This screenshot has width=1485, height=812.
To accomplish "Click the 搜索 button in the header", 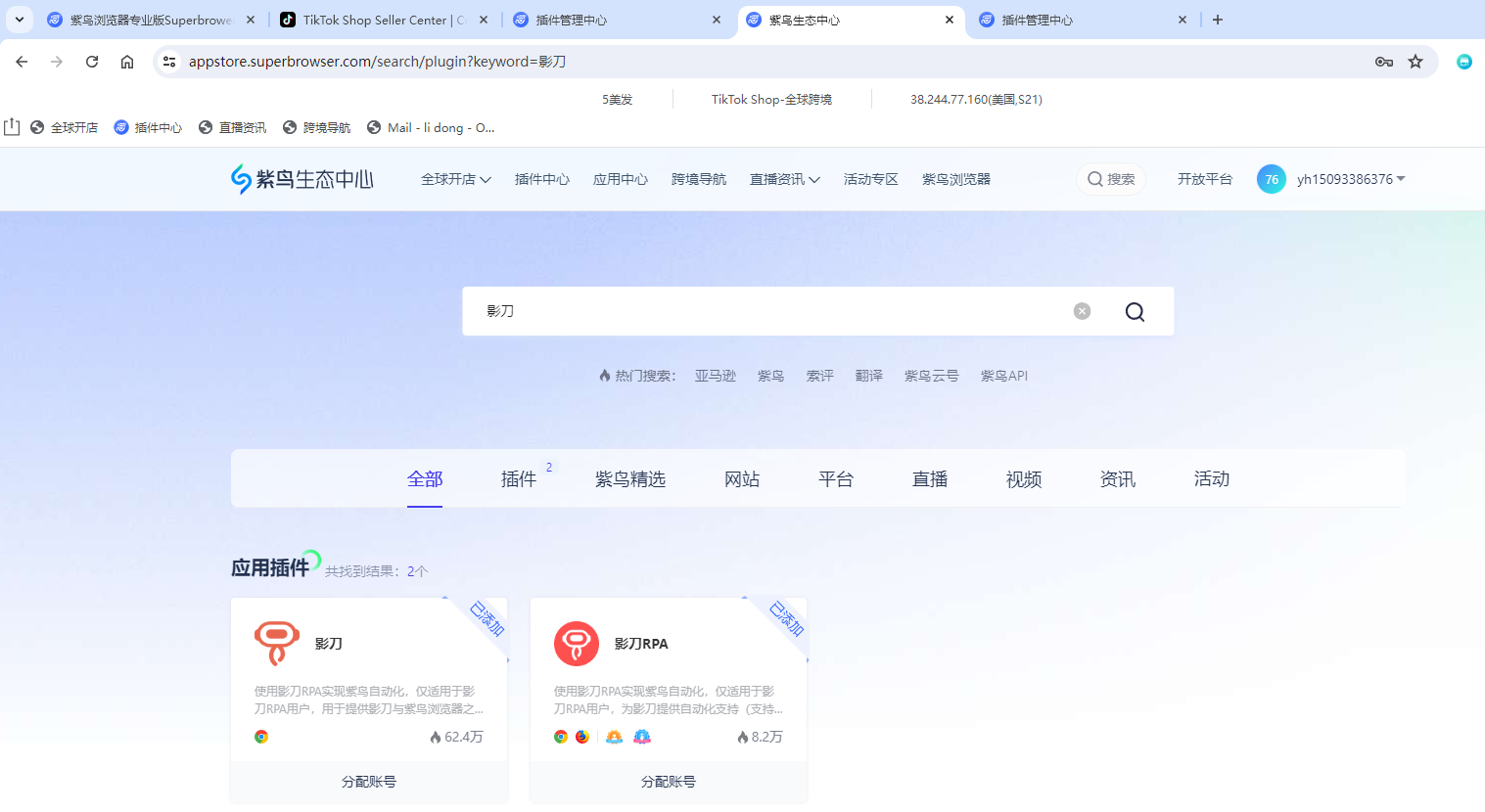I will point(1111,179).
